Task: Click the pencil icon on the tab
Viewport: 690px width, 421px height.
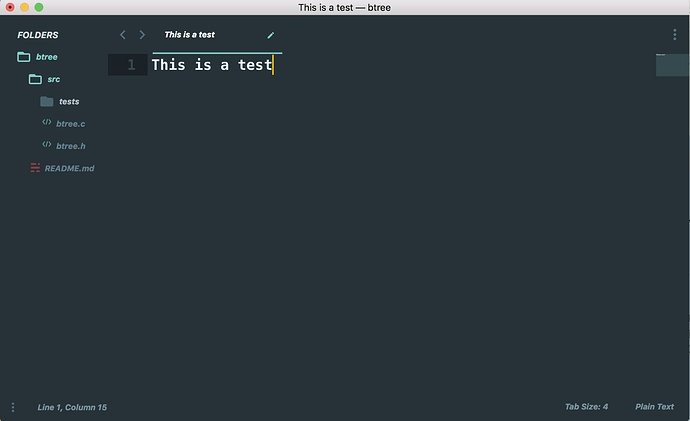Action: tap(271, 35)
